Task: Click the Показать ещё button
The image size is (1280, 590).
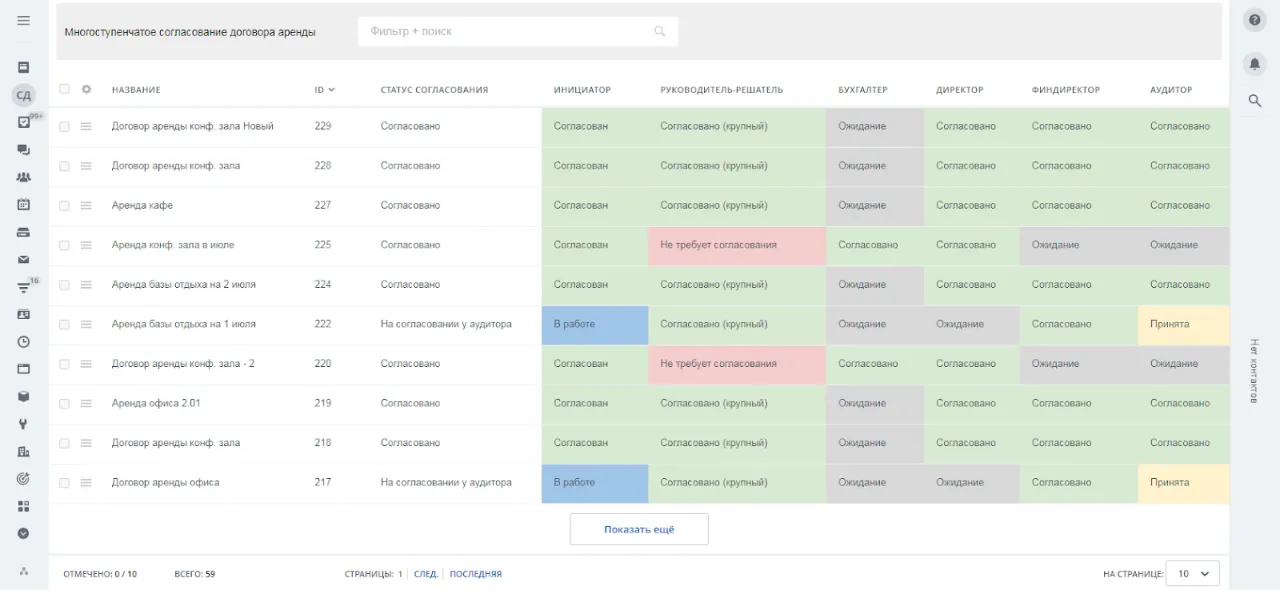Action: [639, 529]
